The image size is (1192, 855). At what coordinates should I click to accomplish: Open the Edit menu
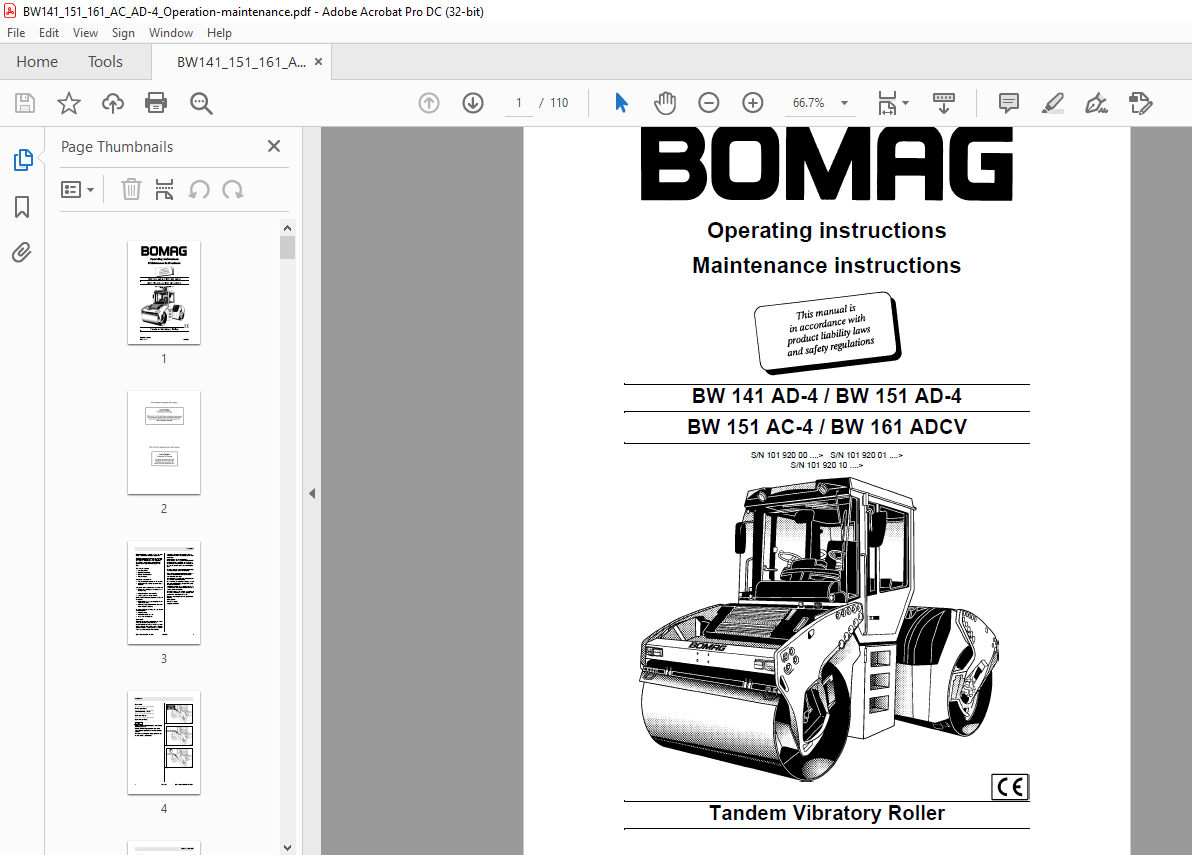point(49,33)
